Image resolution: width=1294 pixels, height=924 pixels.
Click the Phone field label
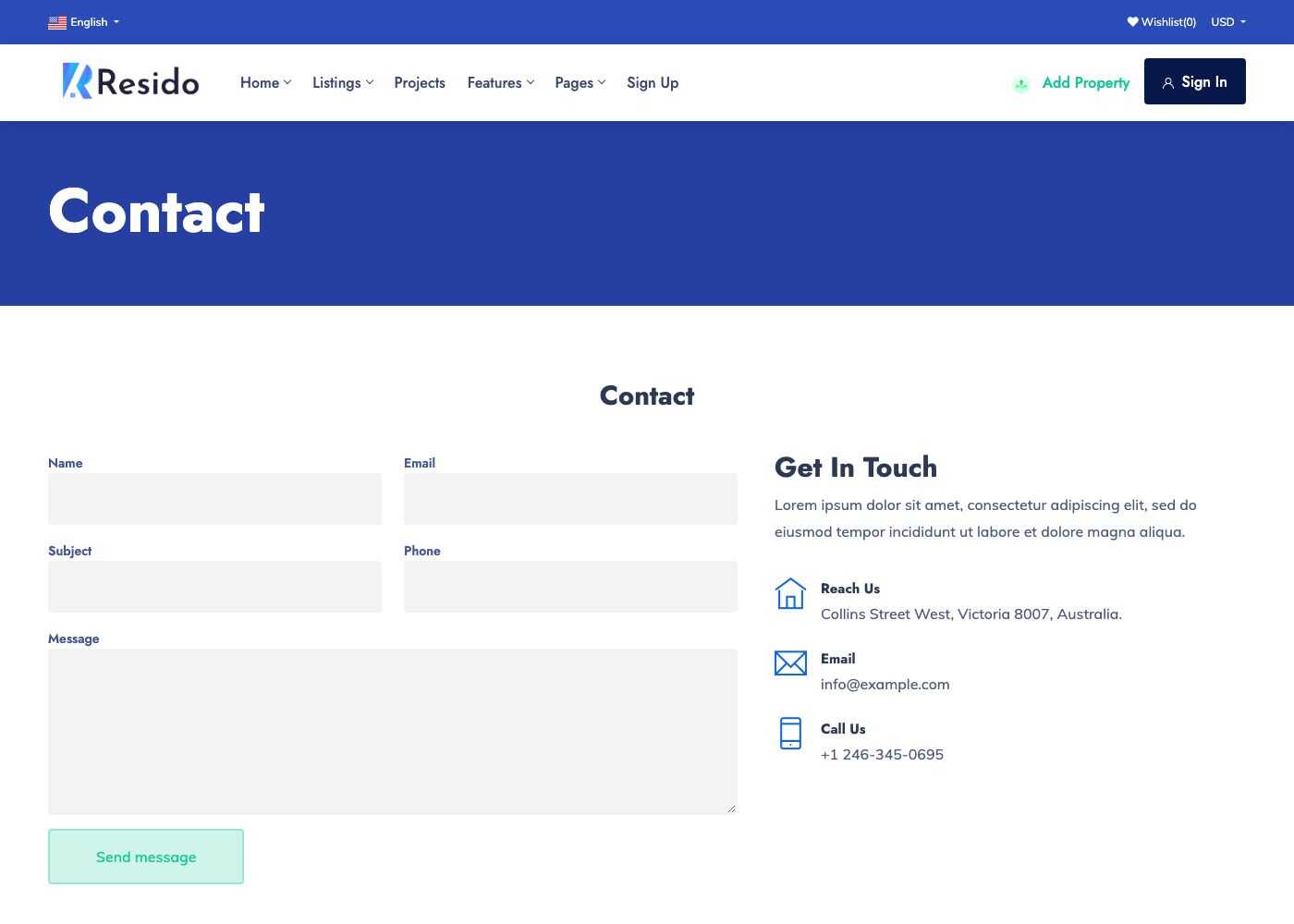point(422,551)
